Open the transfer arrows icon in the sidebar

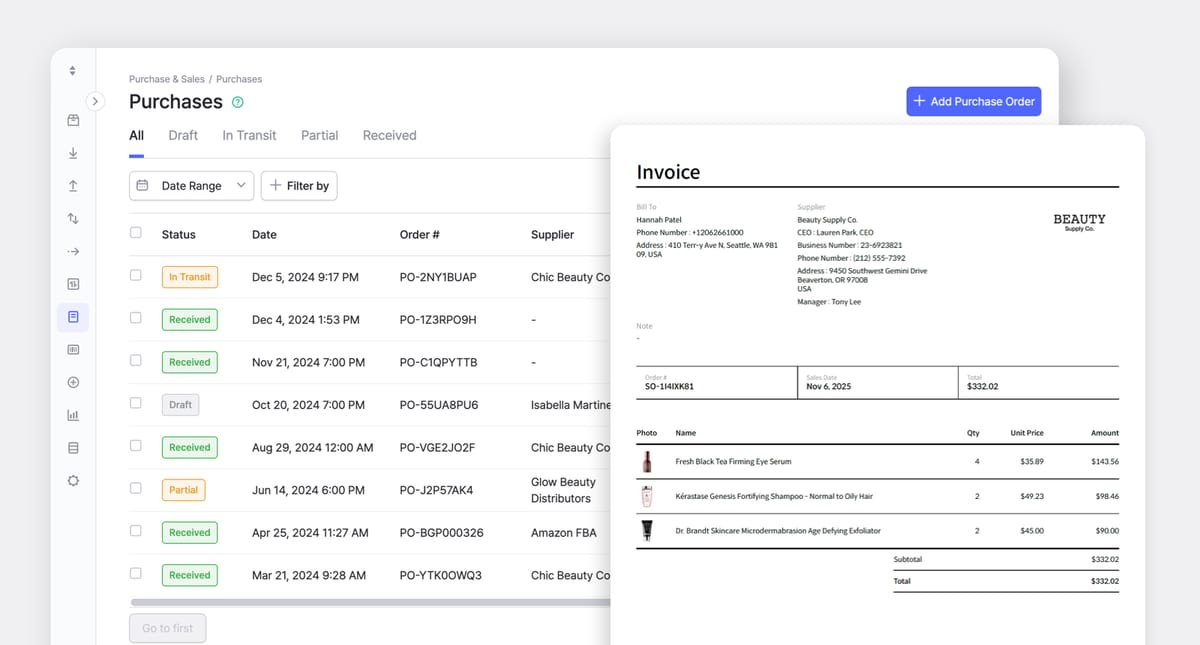coord(72,217)
